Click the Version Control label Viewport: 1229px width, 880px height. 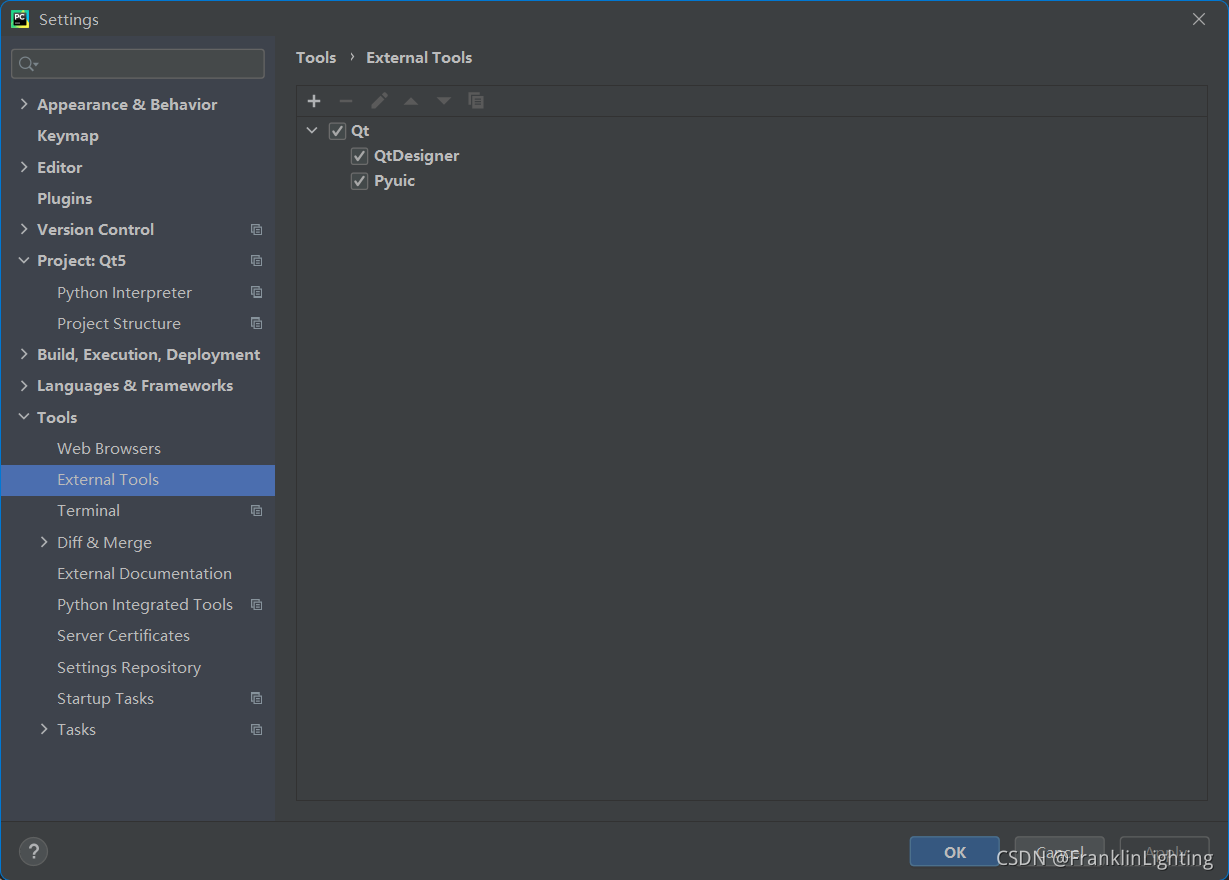[95, 230]
